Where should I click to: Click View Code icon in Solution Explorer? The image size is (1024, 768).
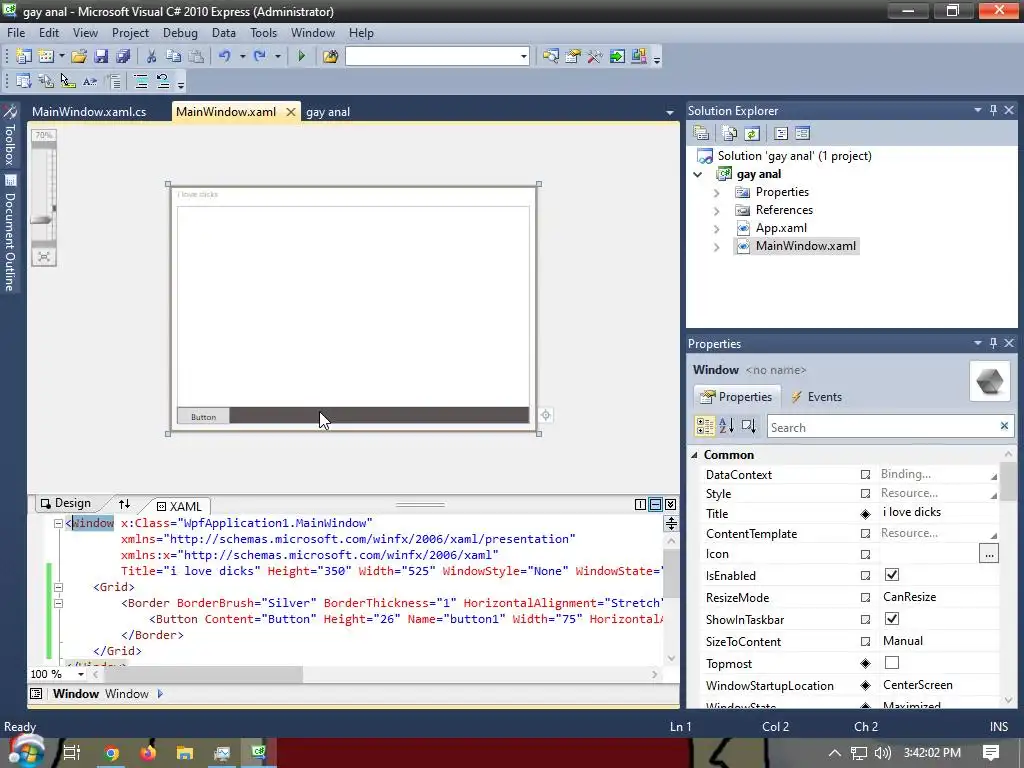[780, 134]
